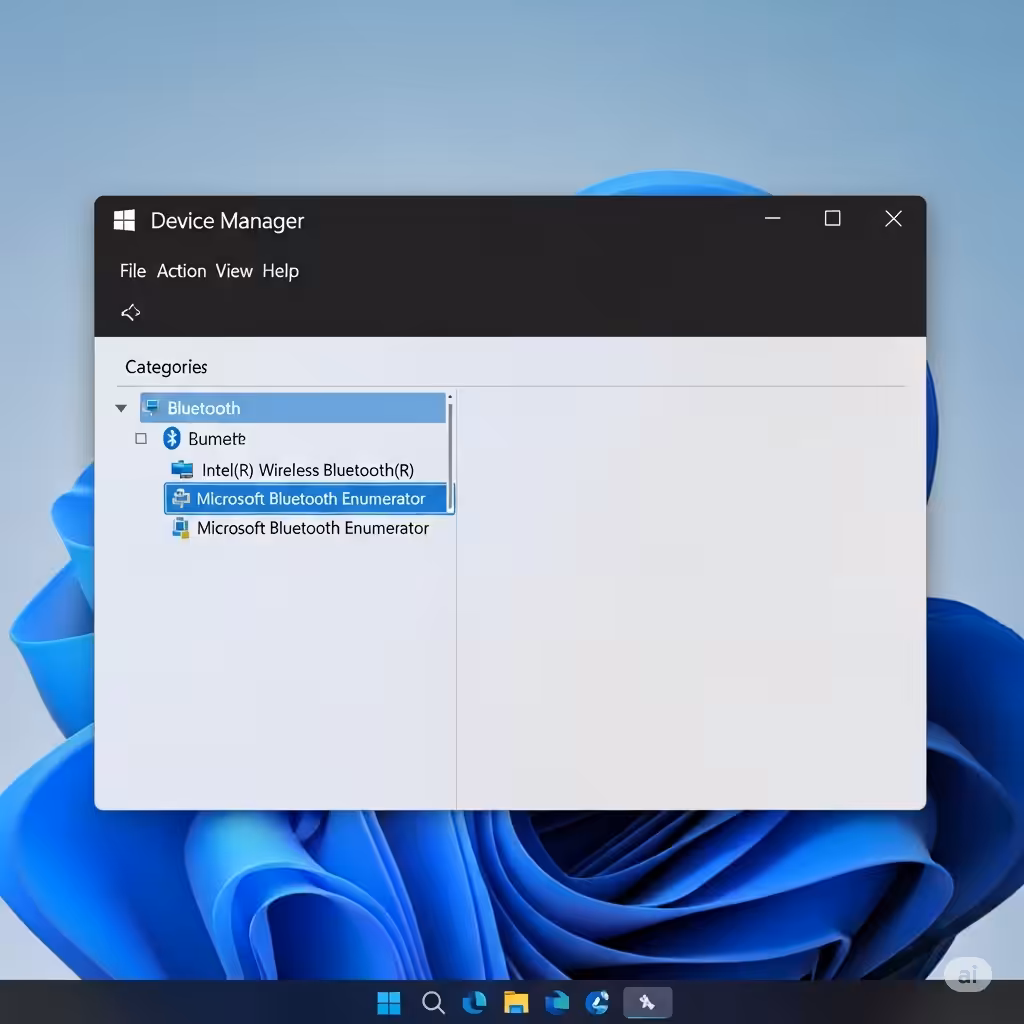The height and width of the screenshot is (1024, 1024).
Task: Toggle the checkbox beside Bumetb
Action: [x=141, y=438]
